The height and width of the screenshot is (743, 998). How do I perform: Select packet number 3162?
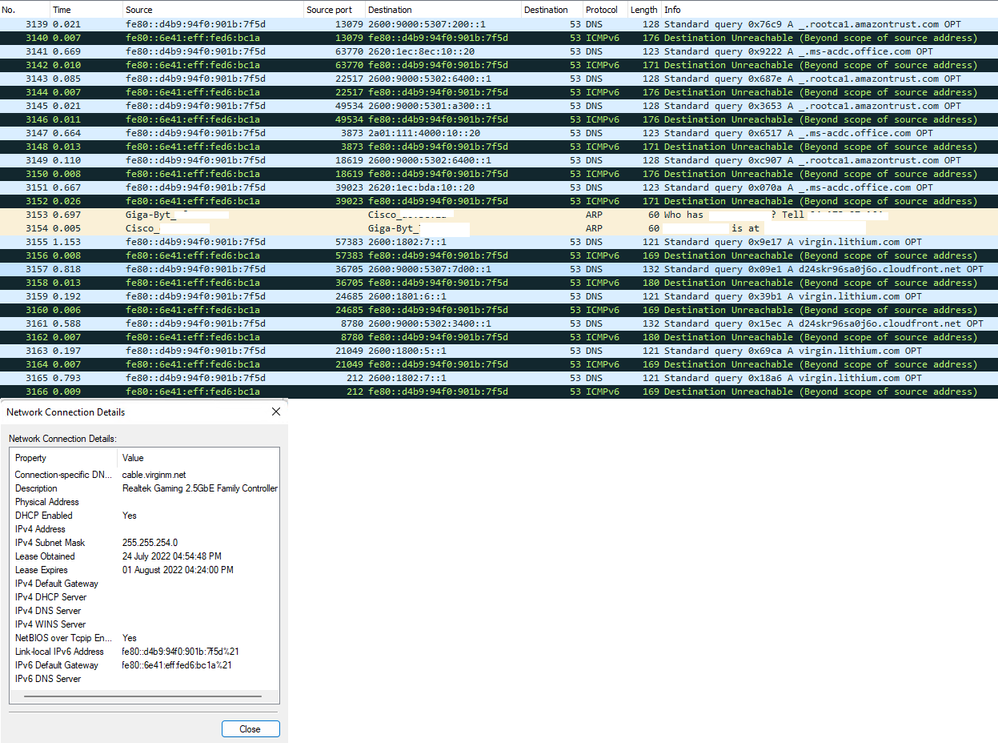(499, 337)
